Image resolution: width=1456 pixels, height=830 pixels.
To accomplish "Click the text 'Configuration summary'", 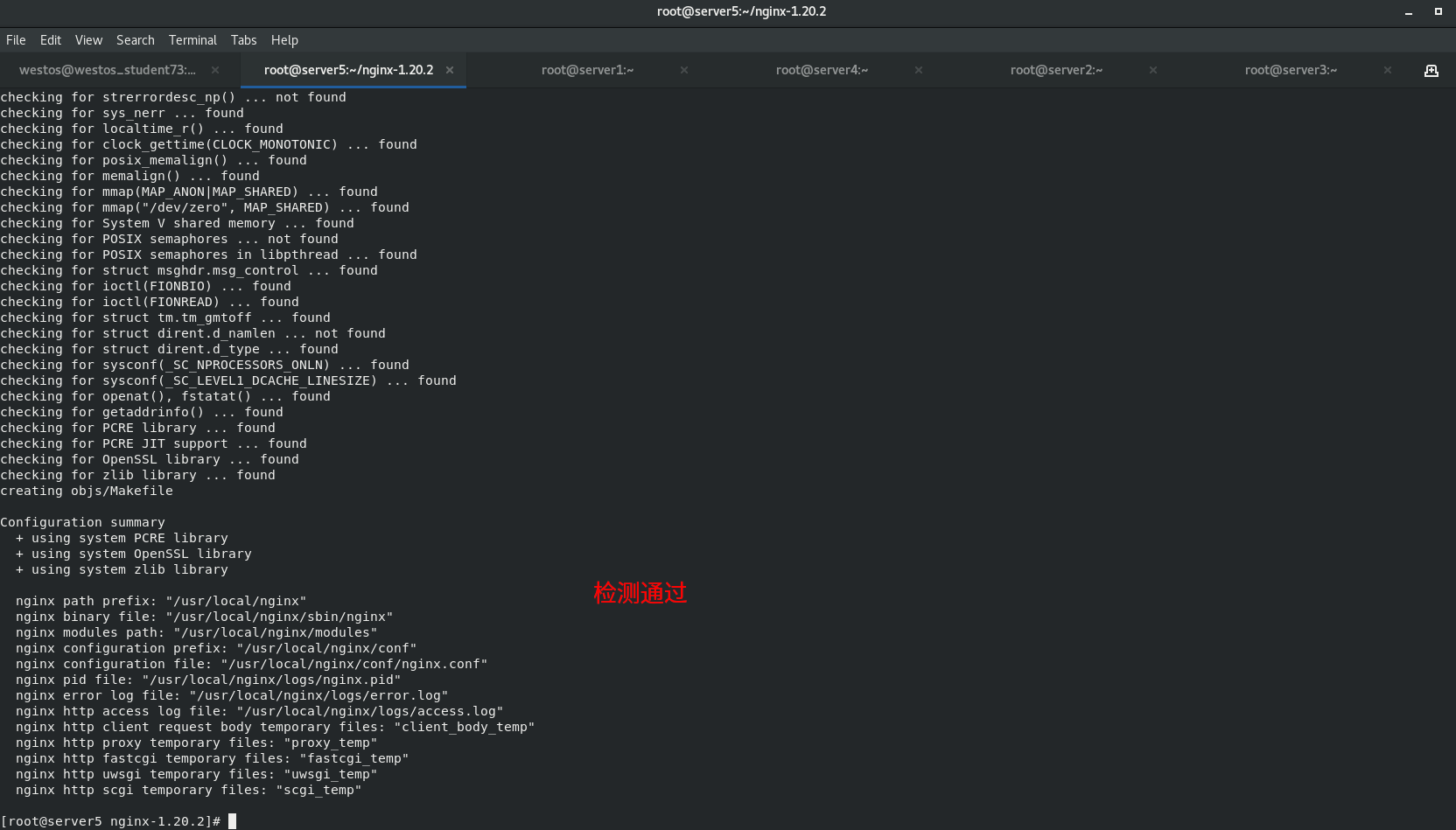I will [82, 522].
